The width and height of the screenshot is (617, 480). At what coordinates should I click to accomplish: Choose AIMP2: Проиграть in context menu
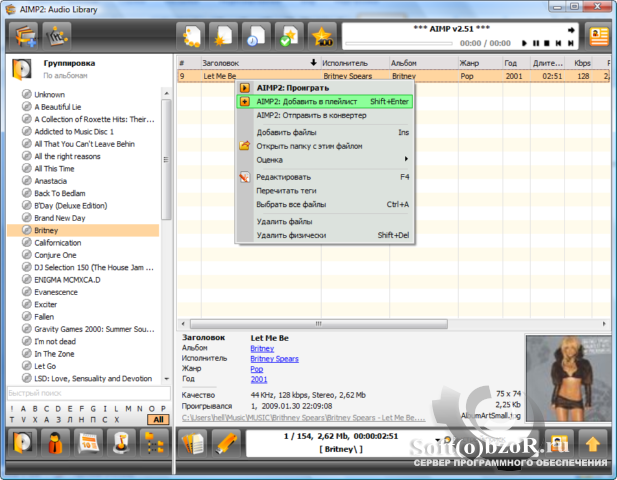click(x=325, y=88)
